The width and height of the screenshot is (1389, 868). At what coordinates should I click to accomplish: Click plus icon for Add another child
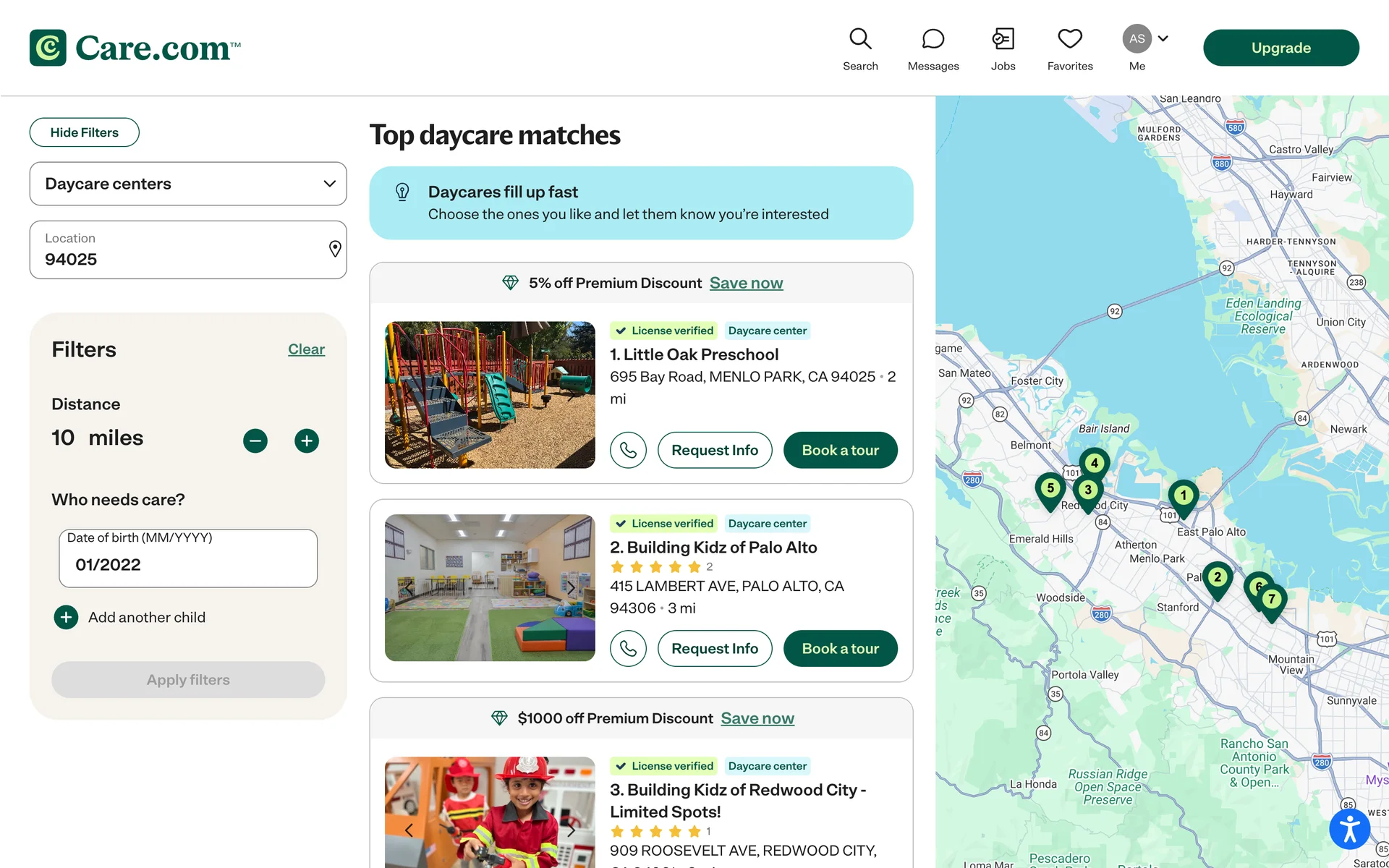66,617
